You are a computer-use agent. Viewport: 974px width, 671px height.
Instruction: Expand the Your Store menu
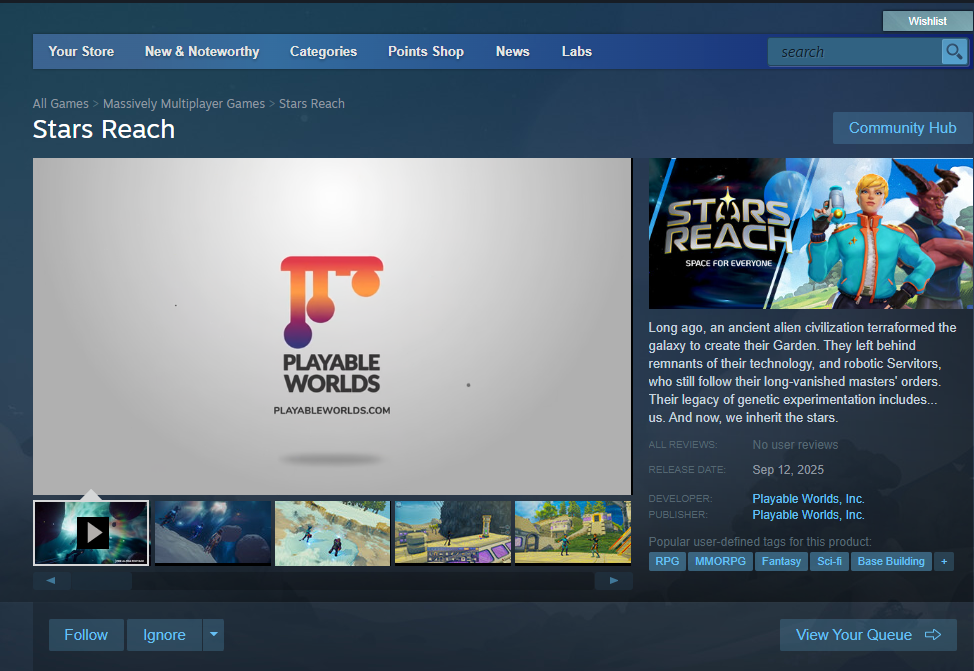coord(81,52)
